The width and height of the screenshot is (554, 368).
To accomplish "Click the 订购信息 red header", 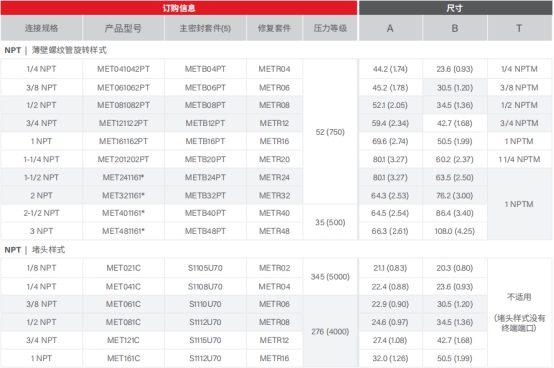I will (x=179, y=8).
